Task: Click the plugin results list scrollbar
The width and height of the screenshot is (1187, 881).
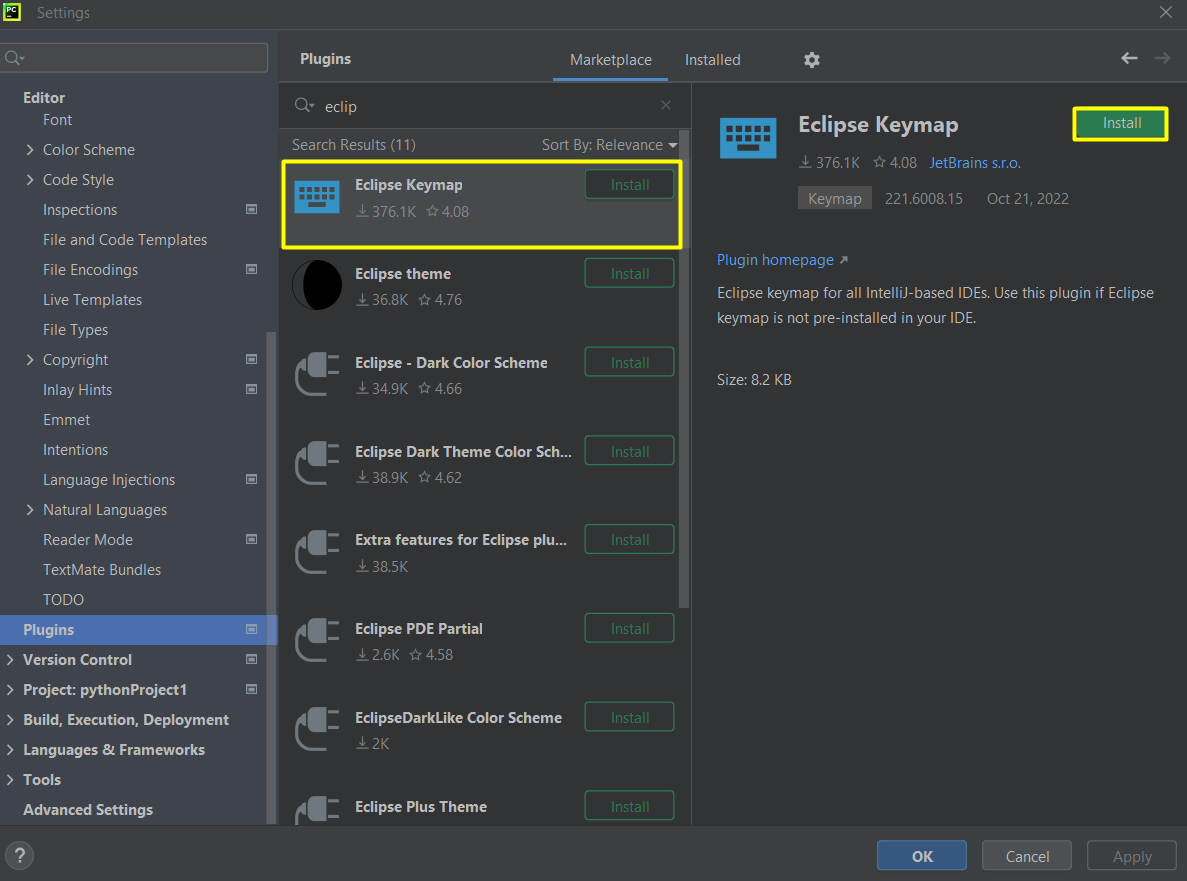Action: point(684,371)
